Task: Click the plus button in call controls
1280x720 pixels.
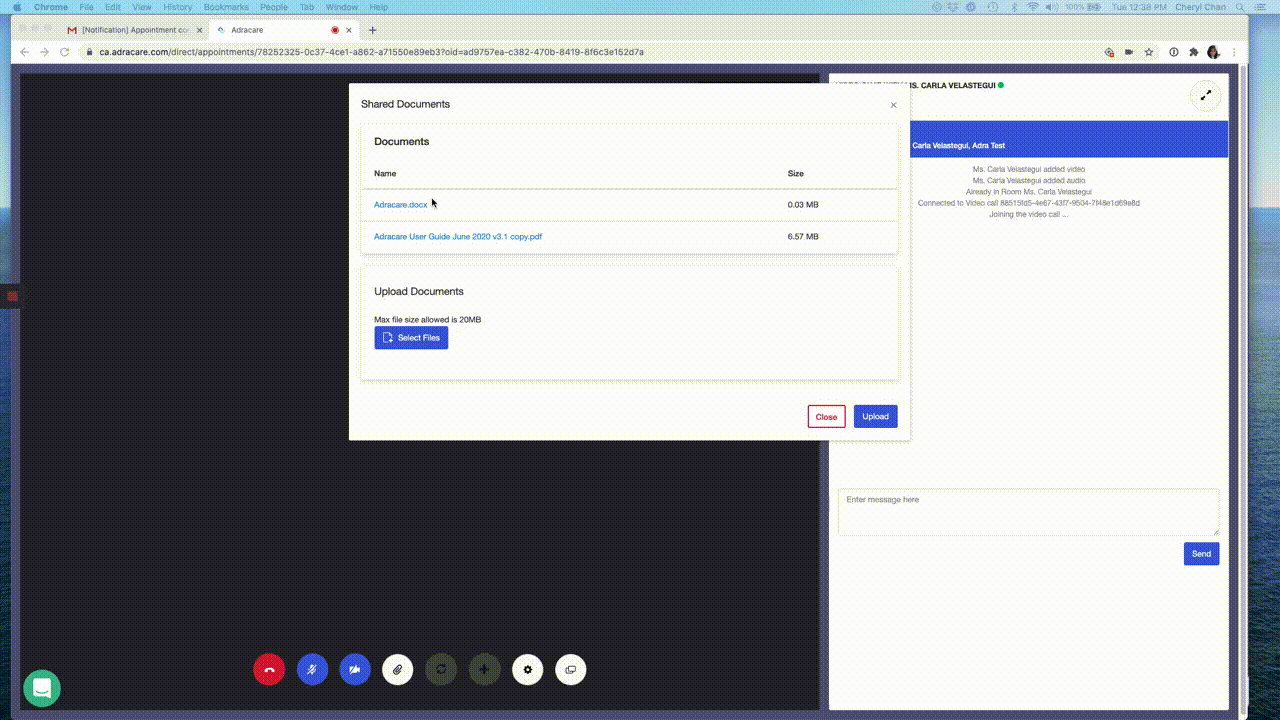Action: 484,669
